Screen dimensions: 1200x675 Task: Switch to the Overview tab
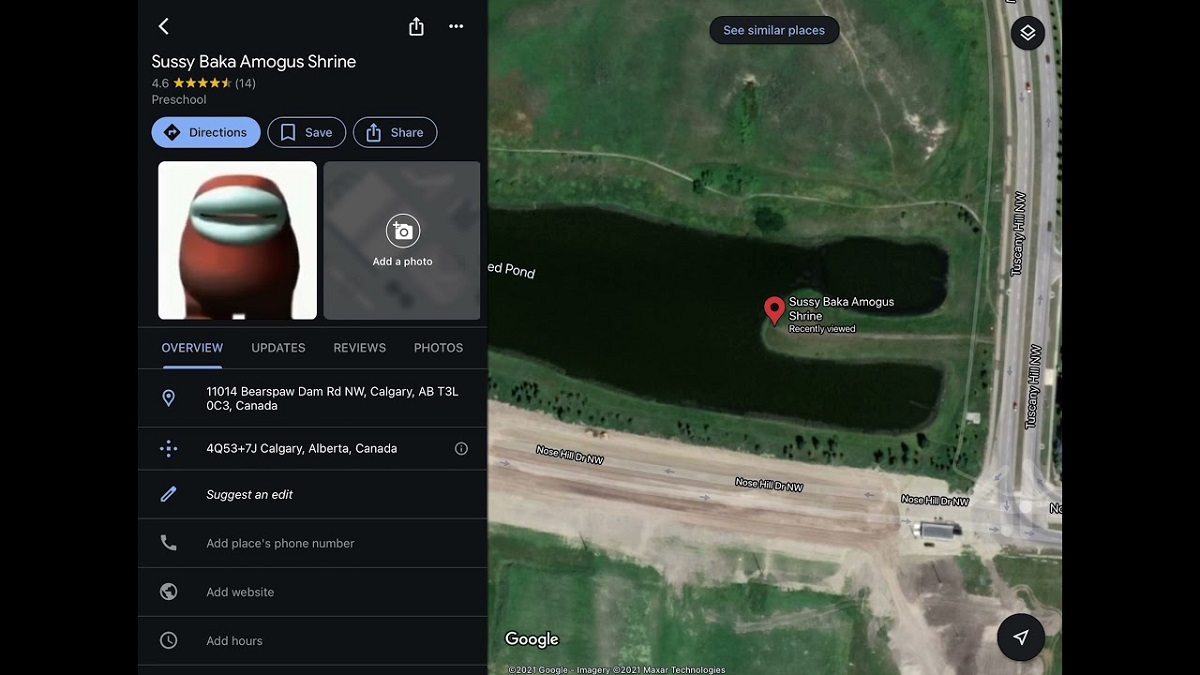(x=192, y=348)
